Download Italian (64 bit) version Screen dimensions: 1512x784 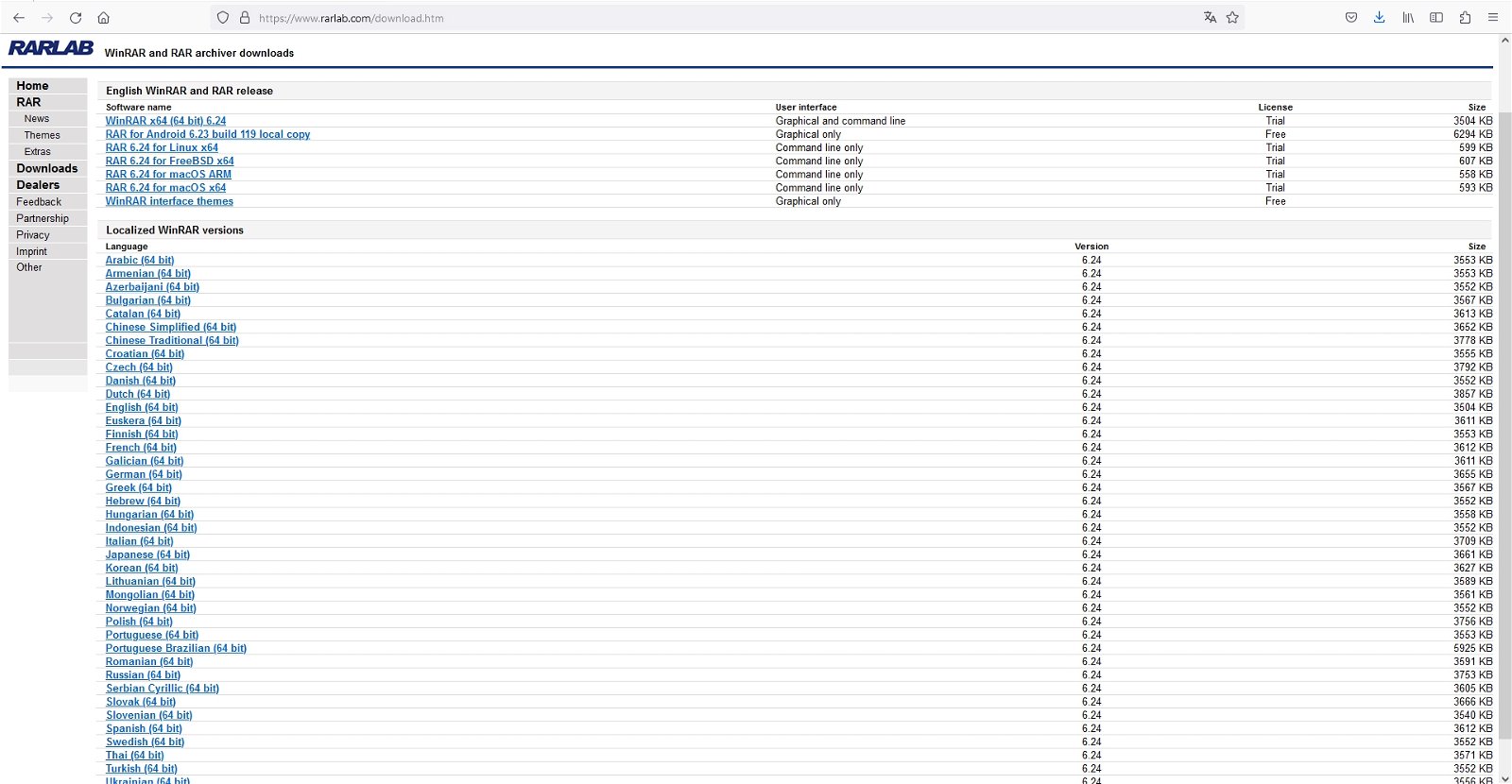point(139,541)
